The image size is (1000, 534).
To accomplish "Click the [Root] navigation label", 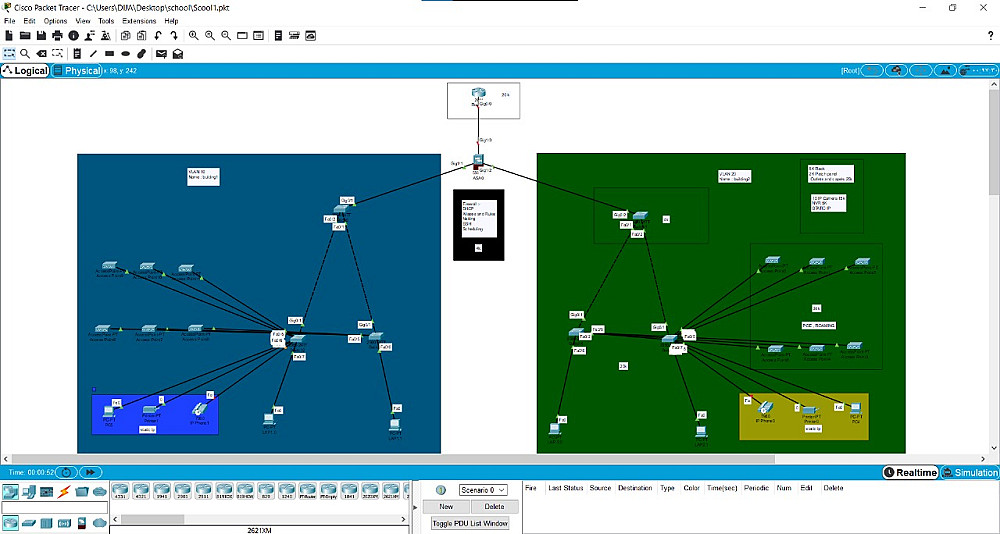I will [850, 71].
